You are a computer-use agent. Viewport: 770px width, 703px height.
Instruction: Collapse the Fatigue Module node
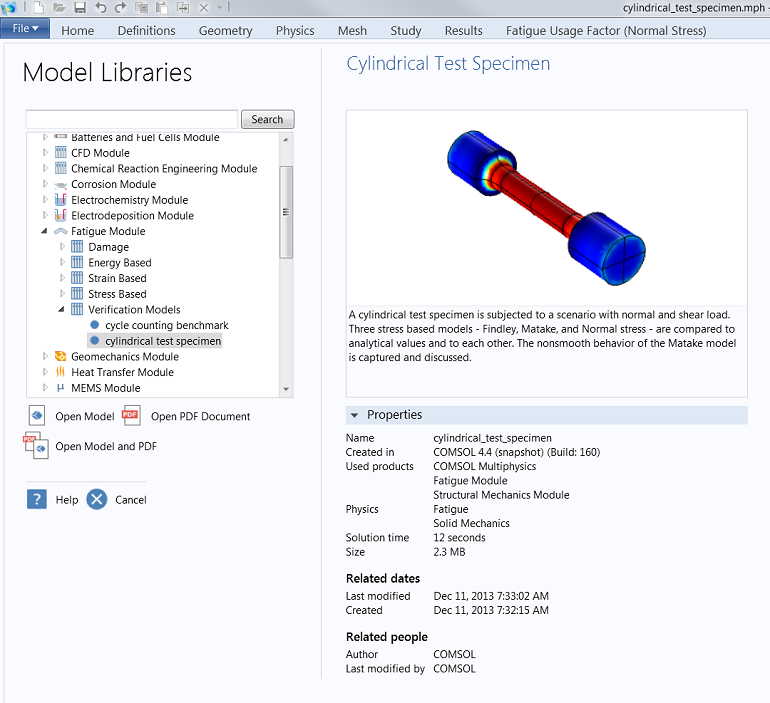44,231
